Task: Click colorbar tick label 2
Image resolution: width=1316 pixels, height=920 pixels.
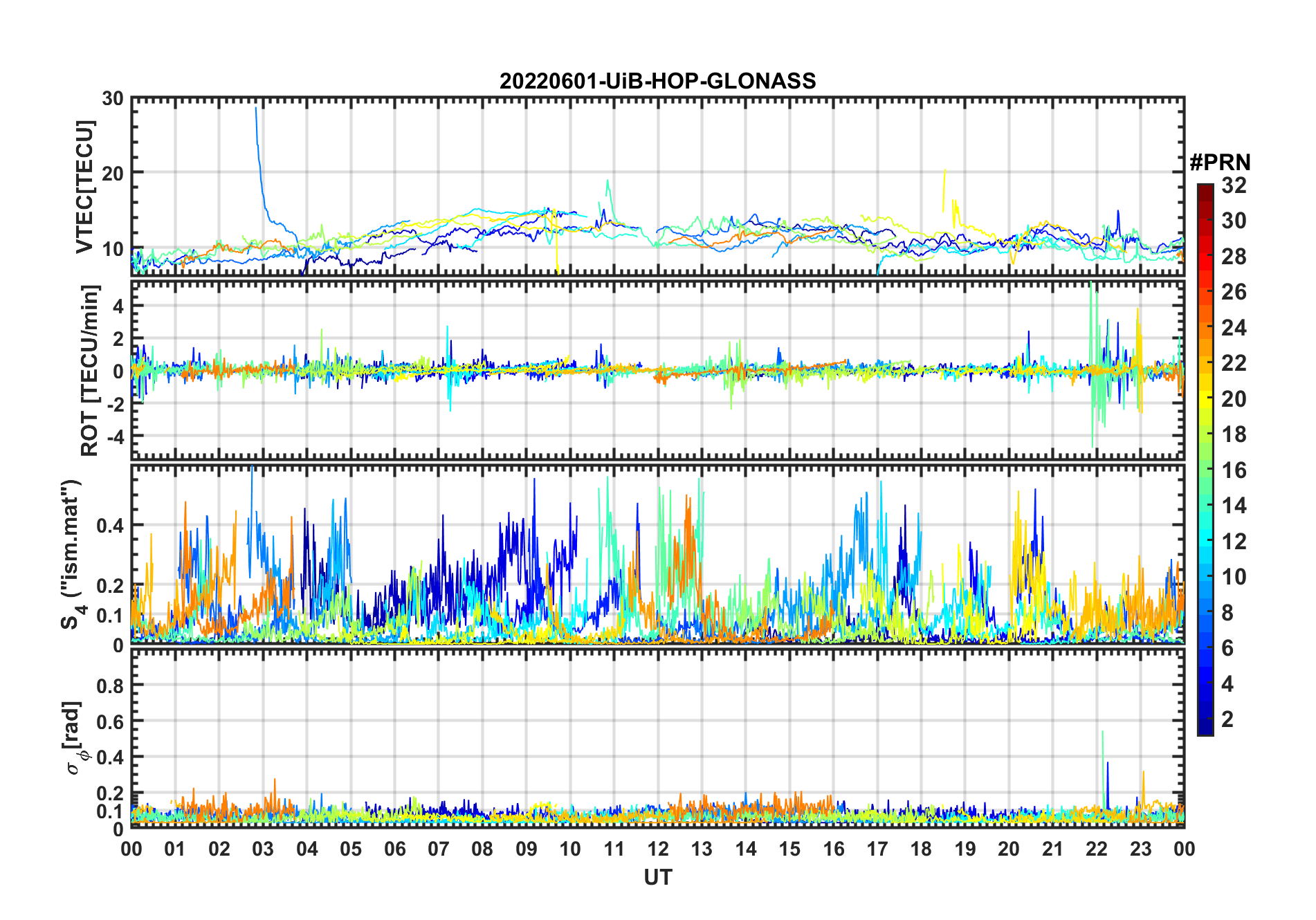Action: 1227,719
